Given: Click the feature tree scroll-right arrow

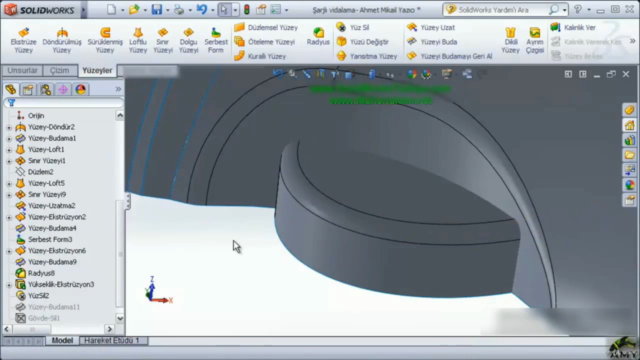Looking at the screenshot, I should click(109, 329).
